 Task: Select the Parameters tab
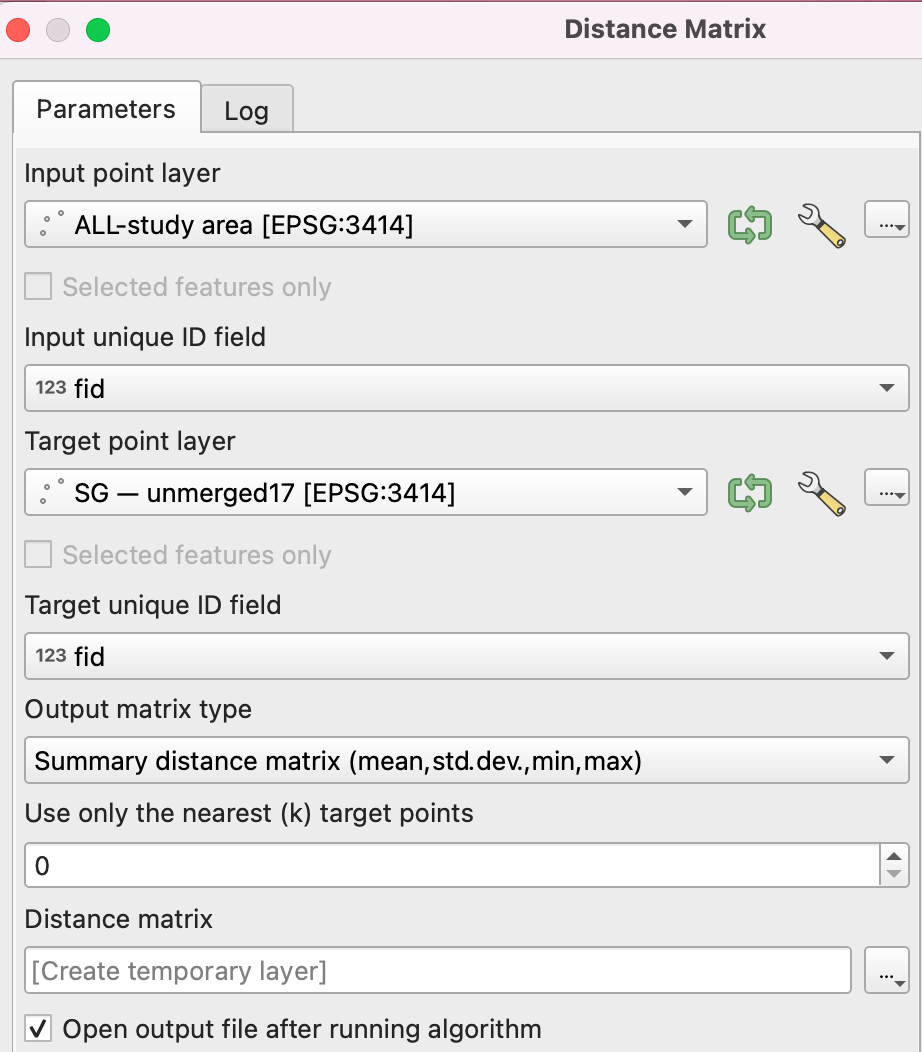106,109
